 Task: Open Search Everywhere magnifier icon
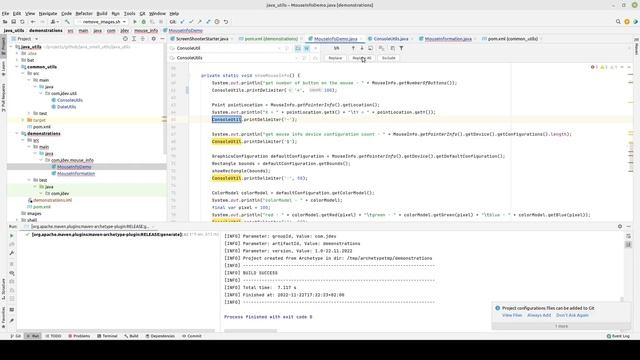coord(618,22)
